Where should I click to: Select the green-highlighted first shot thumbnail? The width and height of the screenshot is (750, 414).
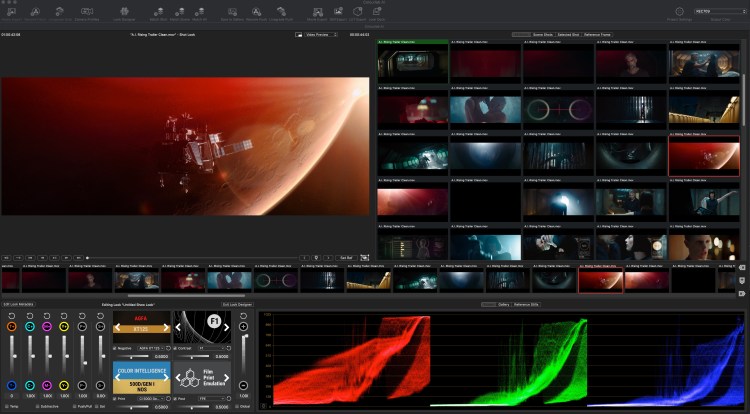pyautogui.click(x=413, y=62)
